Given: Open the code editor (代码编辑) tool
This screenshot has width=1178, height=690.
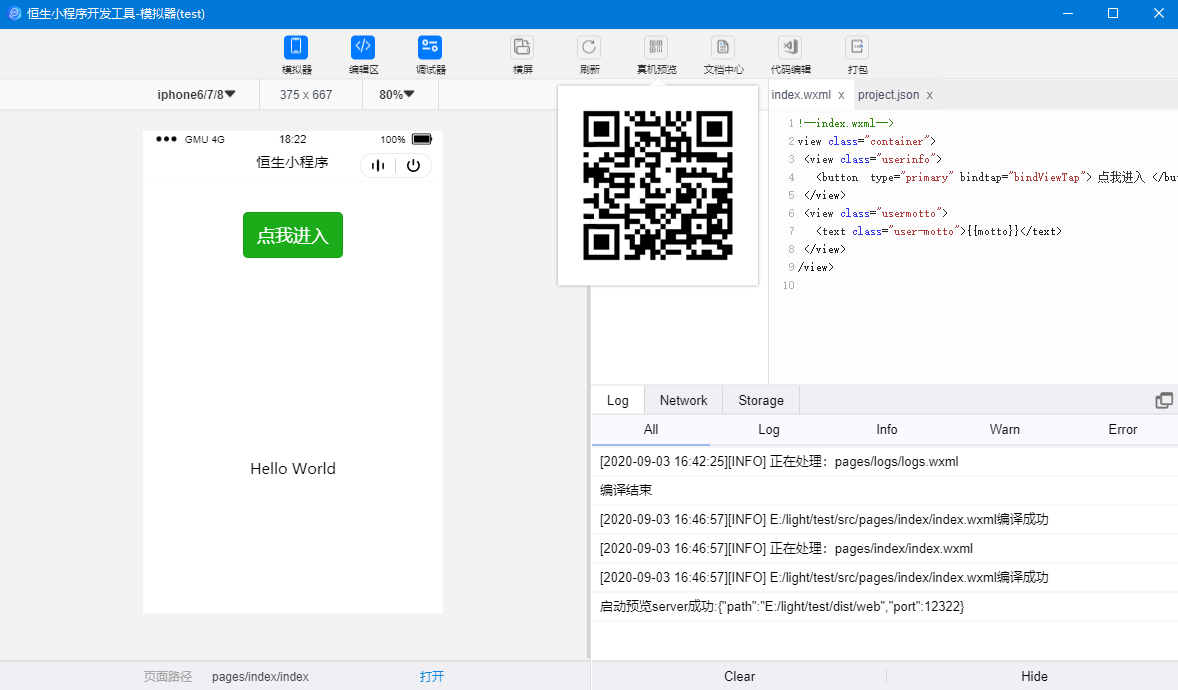Looking at the screenshot, I should click(790, 55).
